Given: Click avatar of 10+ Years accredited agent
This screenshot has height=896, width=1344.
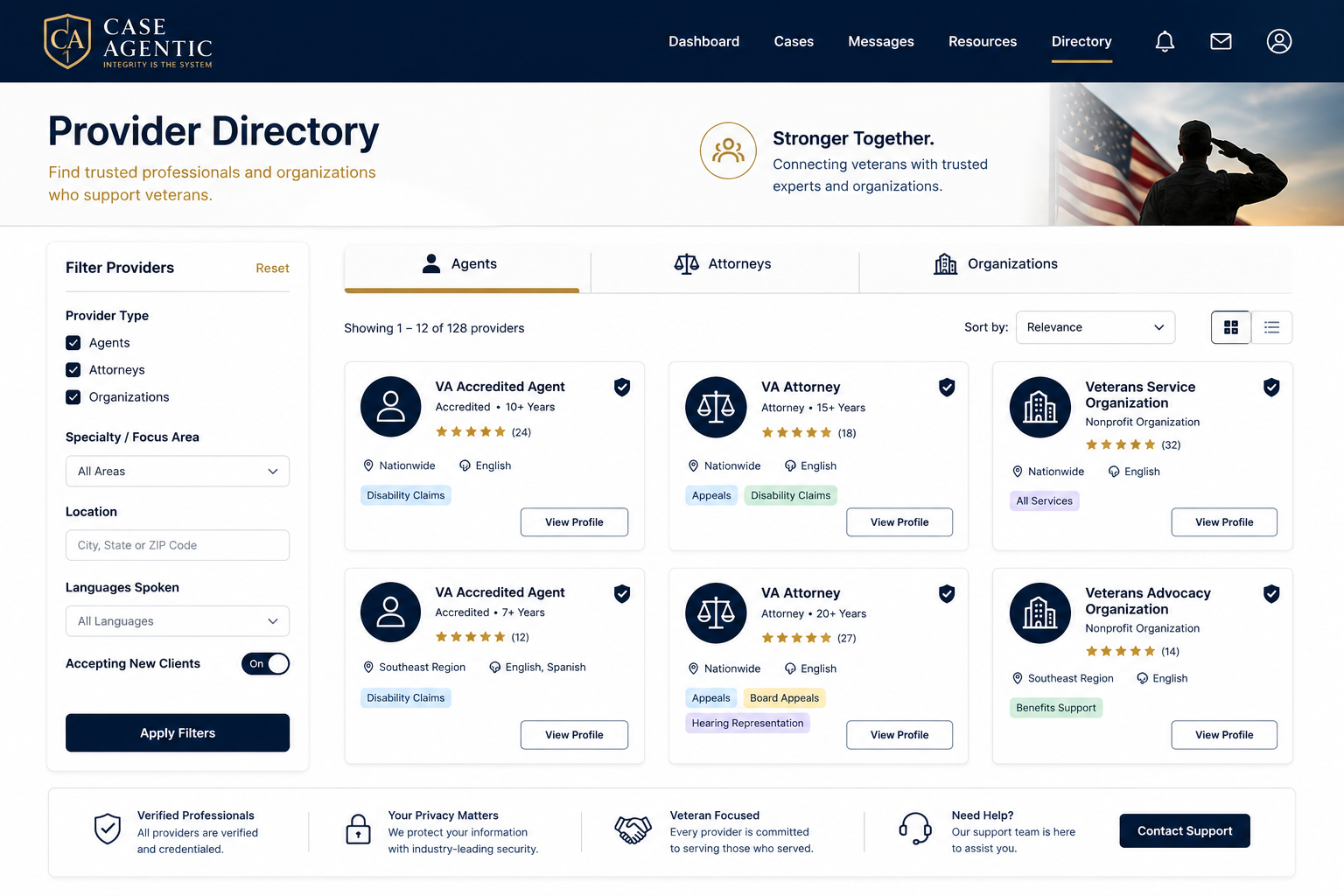Looking at the screenshot, I should [391, 407].
